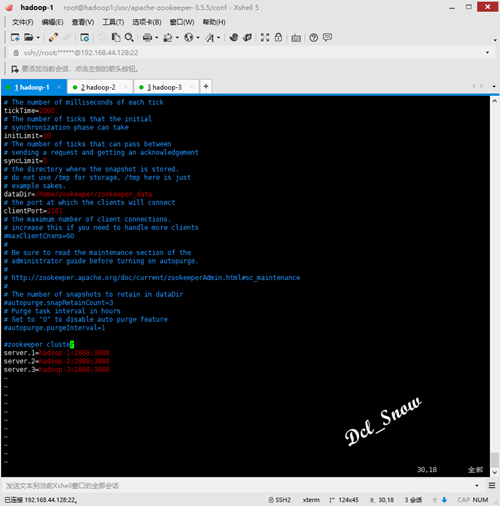Click the chat feedback bubble icon
The width and height of the screenshot is (500, 506).
coord(327,37)
